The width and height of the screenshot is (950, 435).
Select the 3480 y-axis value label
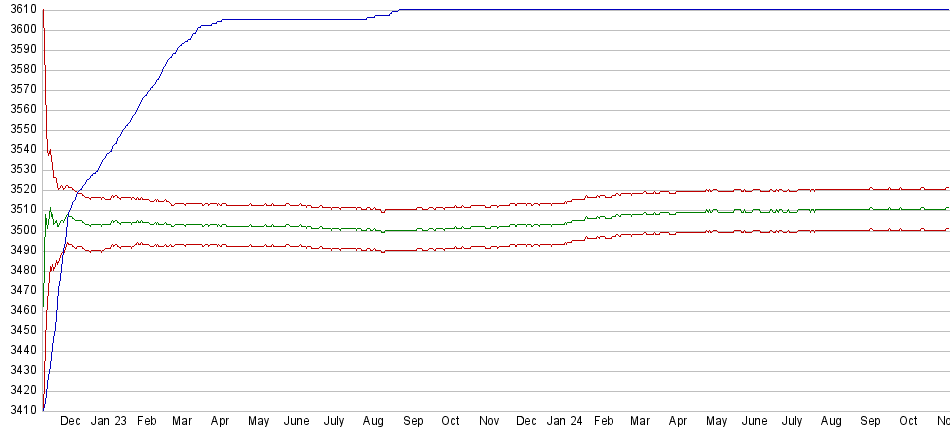(x=20, y=270)
